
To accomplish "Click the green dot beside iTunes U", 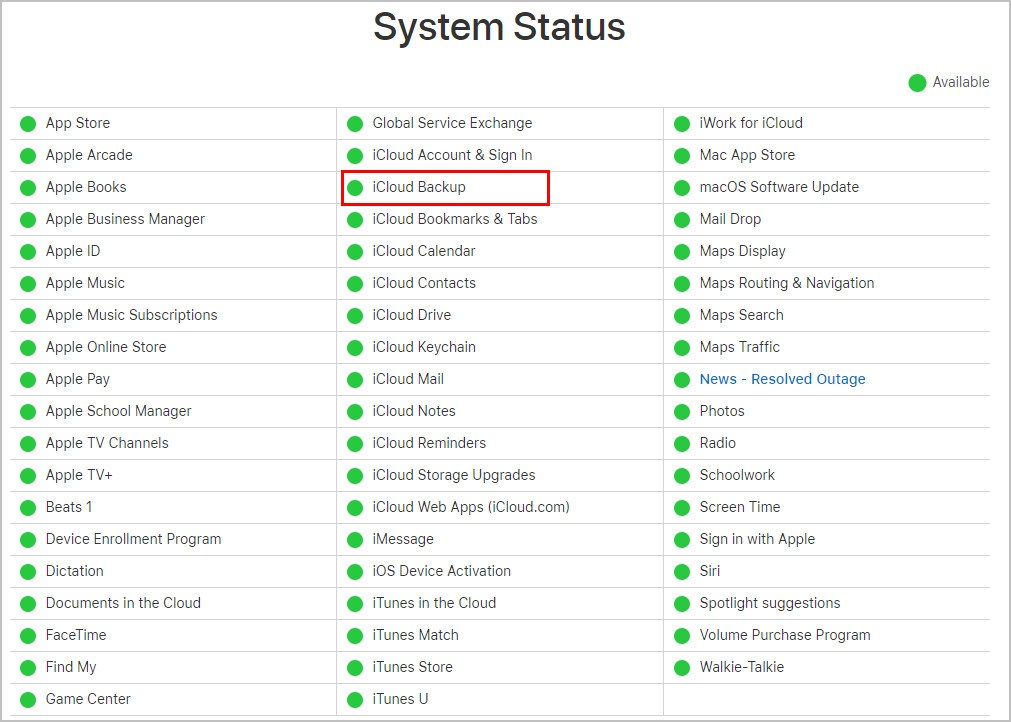I will (355, 700).
